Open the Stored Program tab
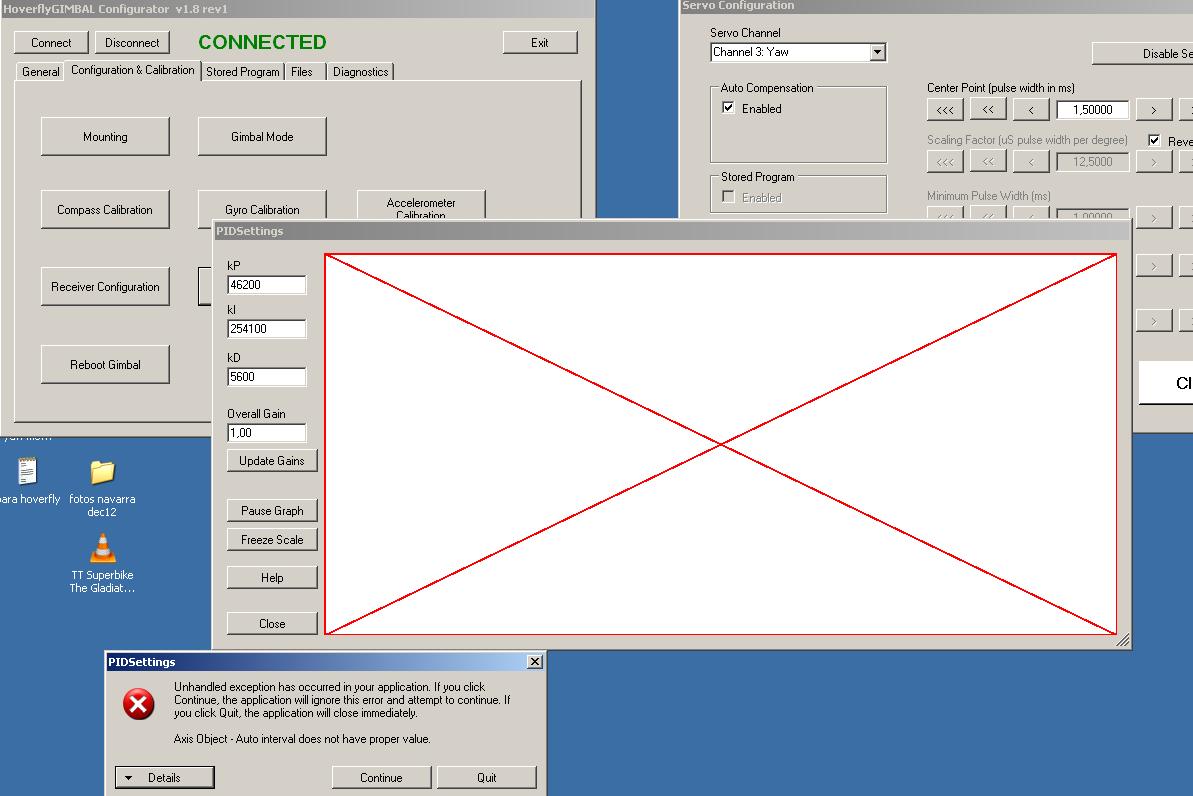 coord(243,72)
